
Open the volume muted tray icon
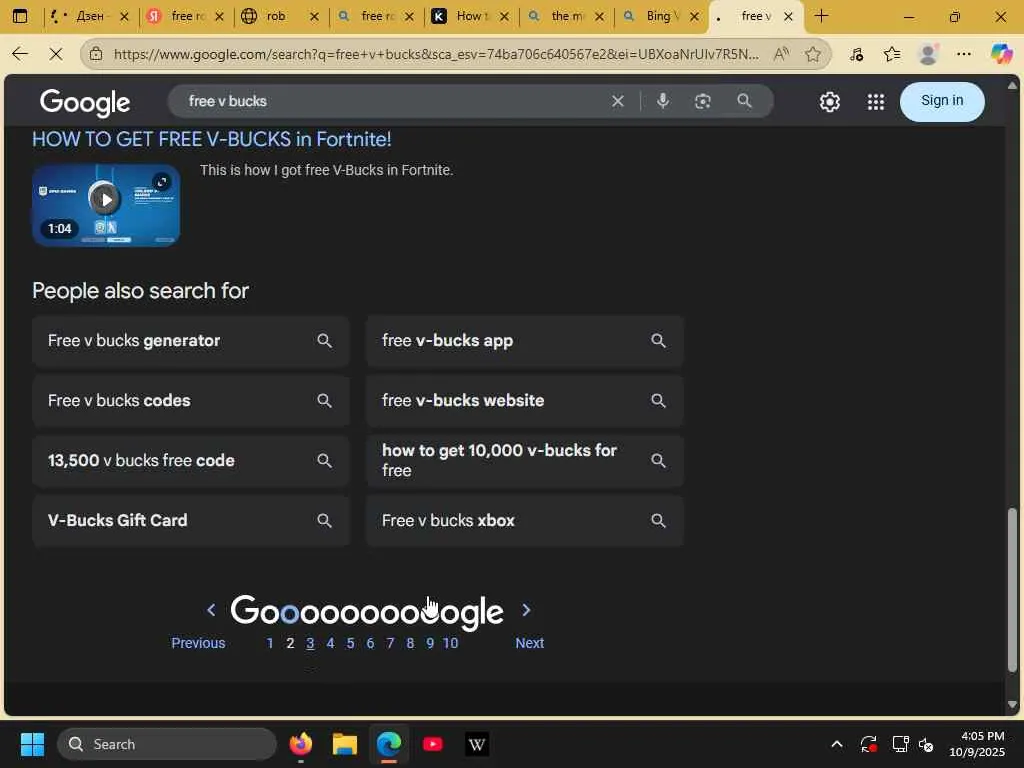pos(926,744)
